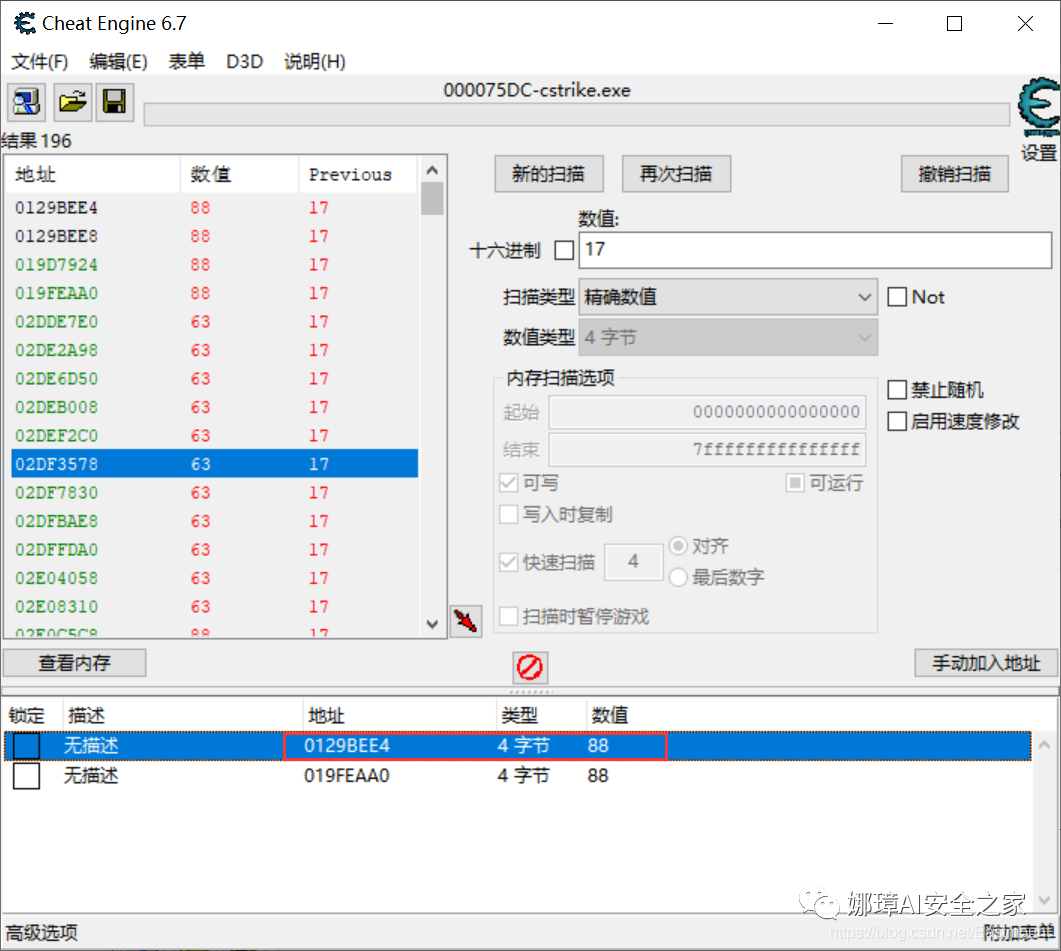
Task: Select result row 02E08310
Action: click(215, 606)
